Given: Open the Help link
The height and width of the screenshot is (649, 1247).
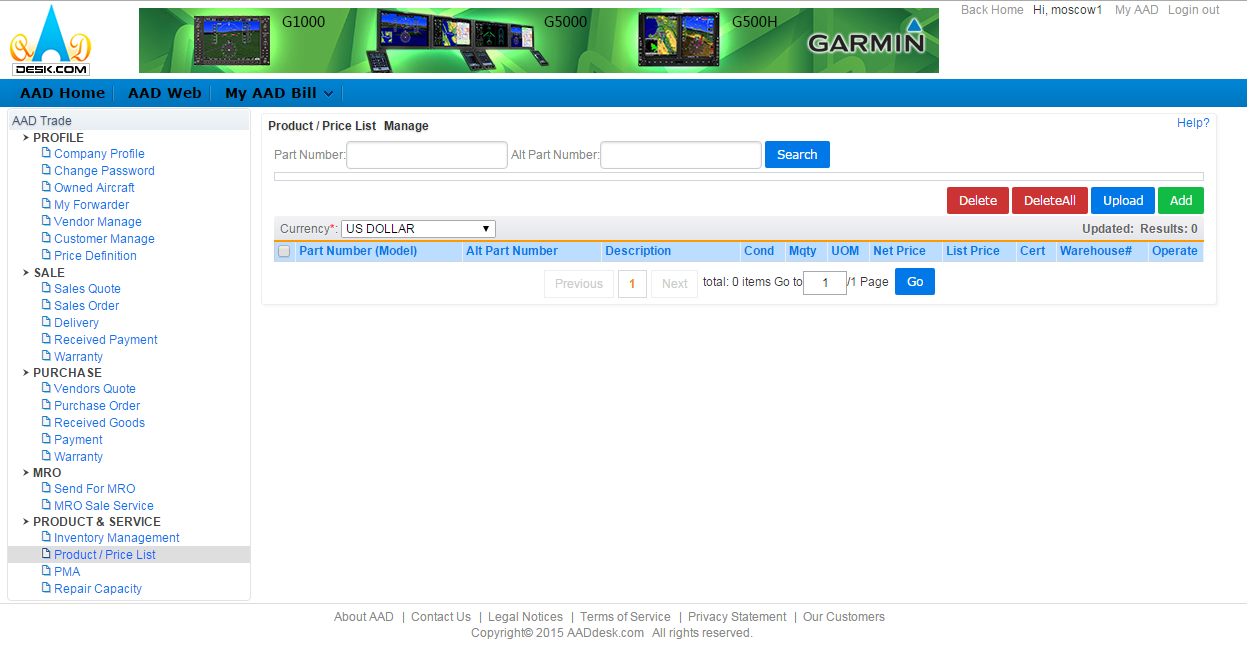Looking at the screenshot, I should click(x=1193, y=123).
